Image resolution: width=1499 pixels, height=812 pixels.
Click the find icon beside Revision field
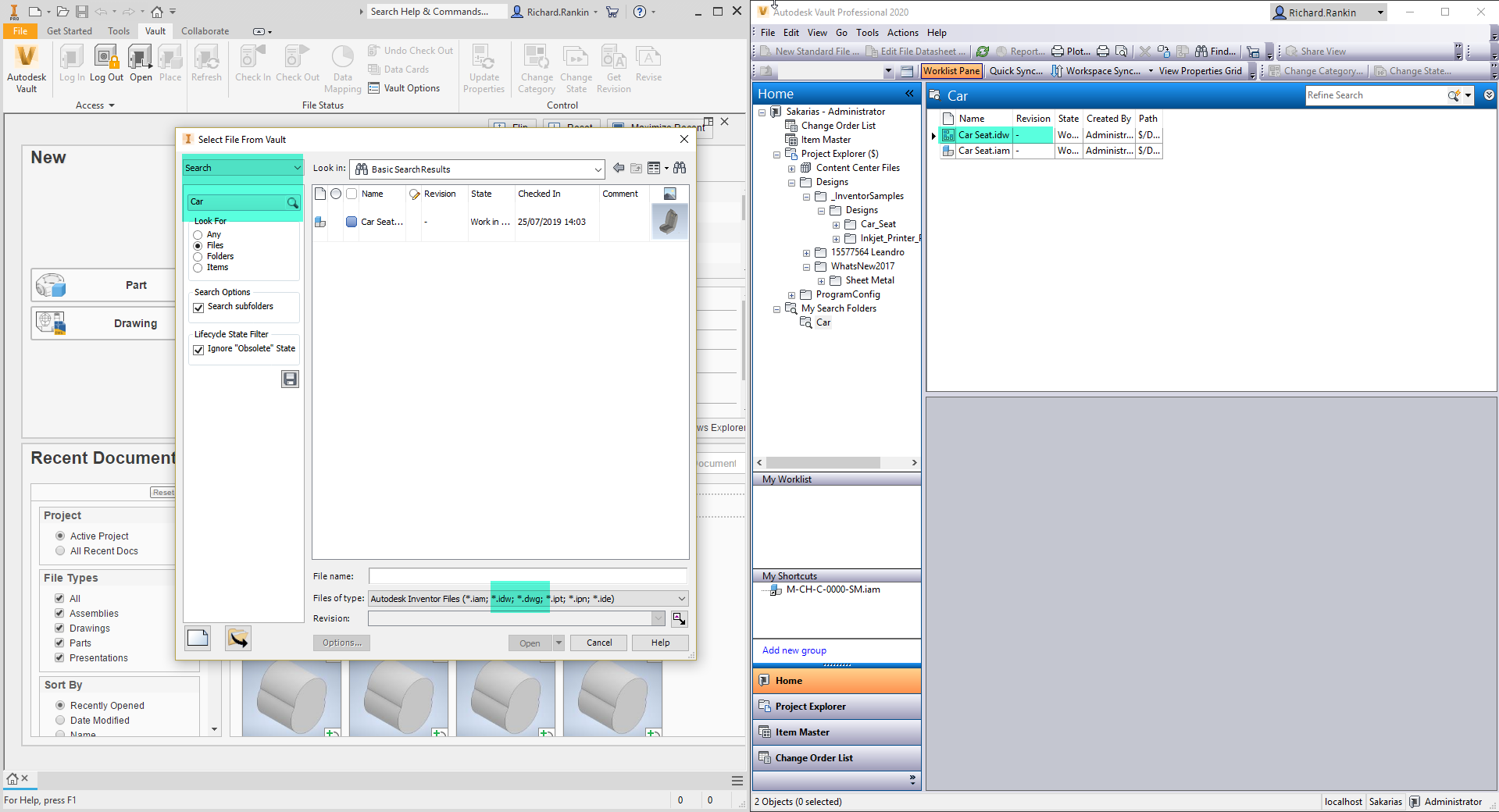coord(680,619)
